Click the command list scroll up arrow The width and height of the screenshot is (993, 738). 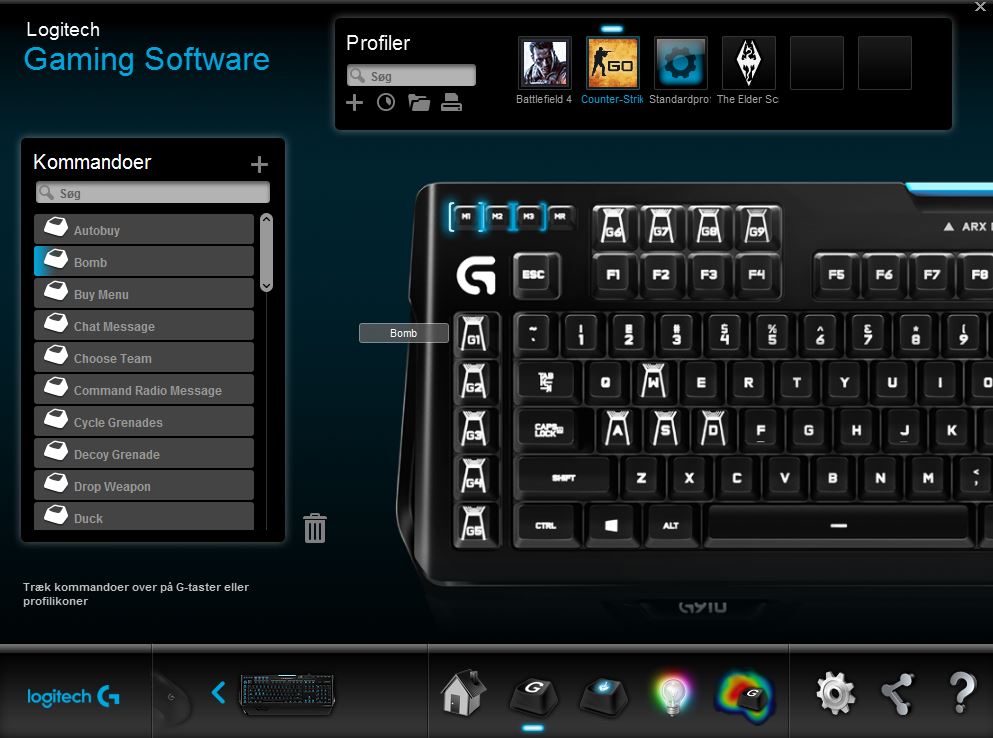click(267, 219)
